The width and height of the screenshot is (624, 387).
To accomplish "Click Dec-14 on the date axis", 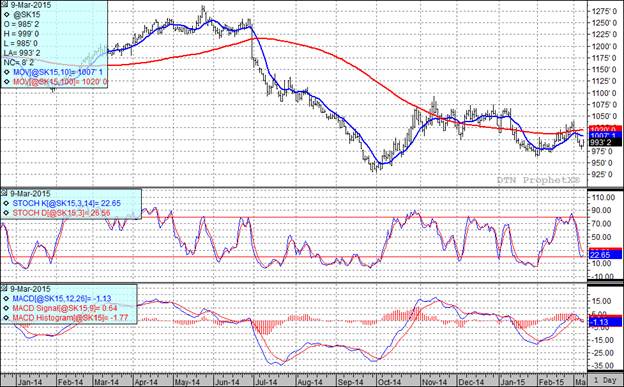I will (x=470, y=381).
